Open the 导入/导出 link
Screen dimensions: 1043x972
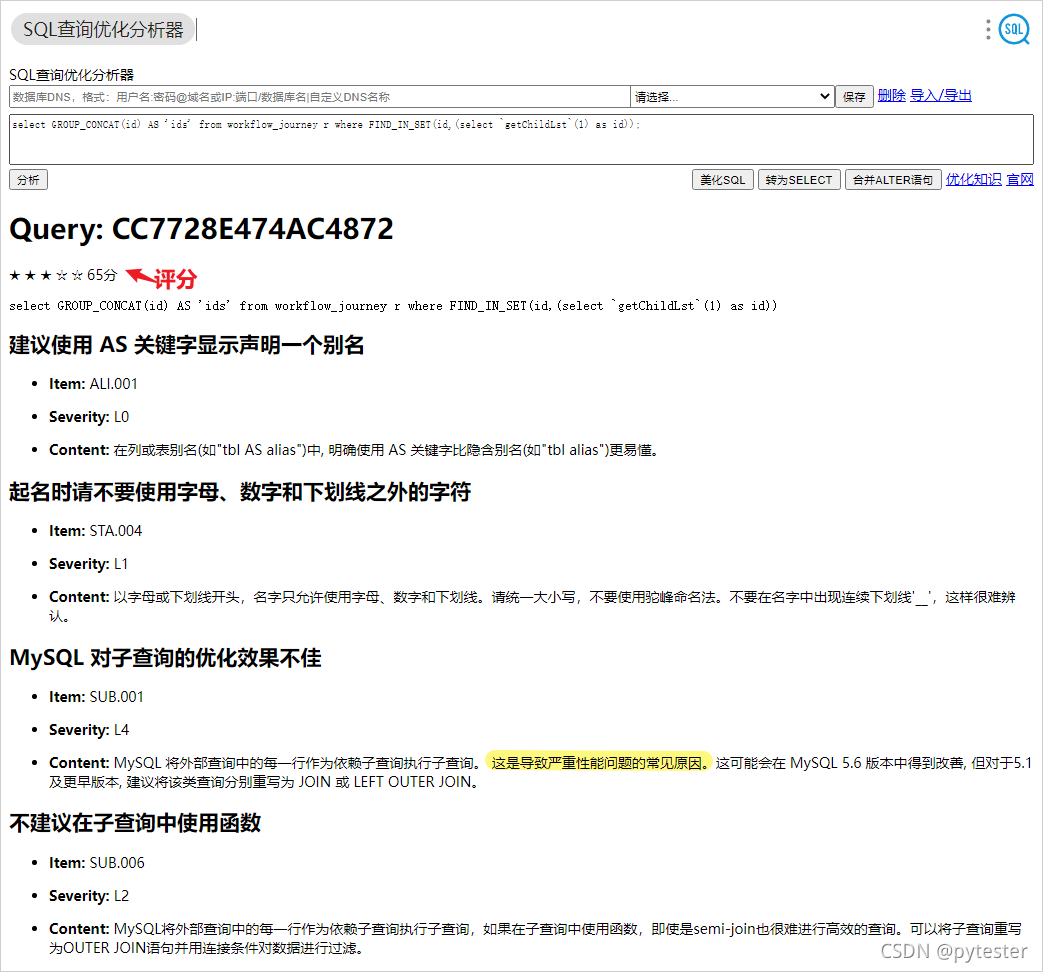[941, 96]
